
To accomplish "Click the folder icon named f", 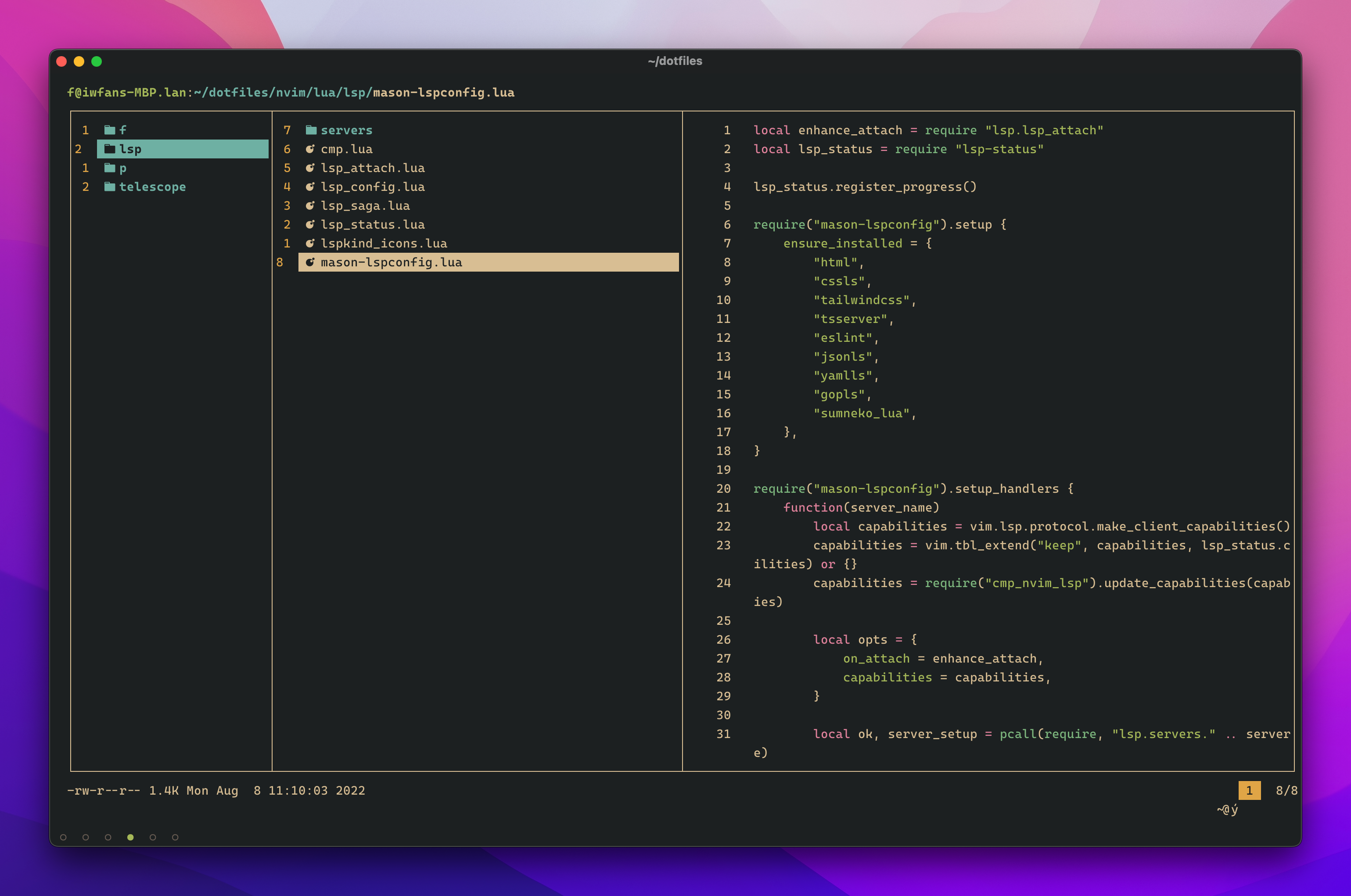I will click(110, 130).
